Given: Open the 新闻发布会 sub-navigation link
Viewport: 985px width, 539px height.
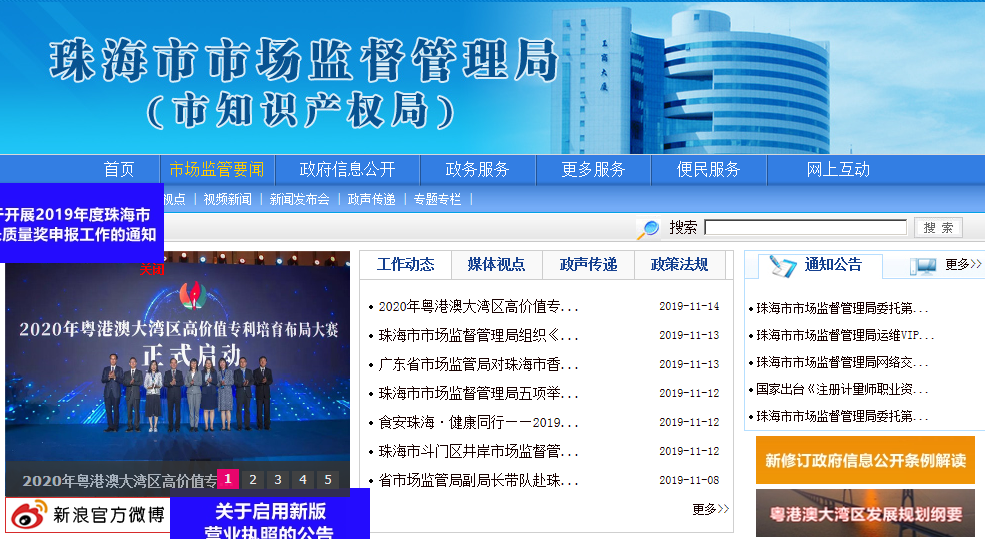Looking at the screenshot, I should [300, 199].
